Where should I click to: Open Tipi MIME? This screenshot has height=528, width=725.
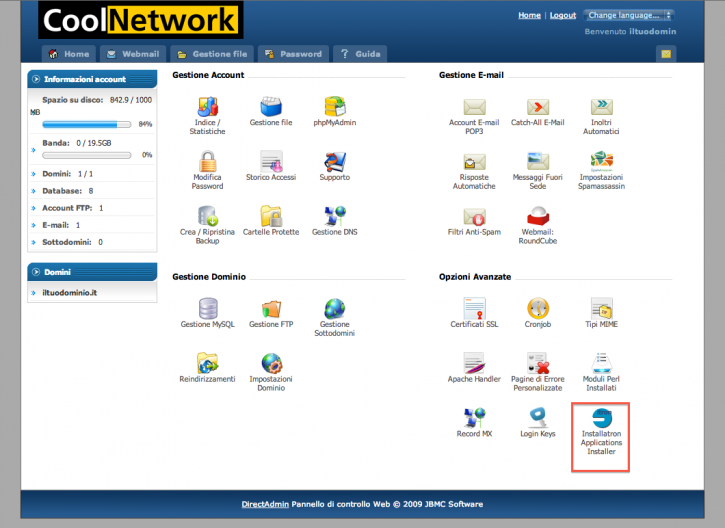click(x=602, y=309)
